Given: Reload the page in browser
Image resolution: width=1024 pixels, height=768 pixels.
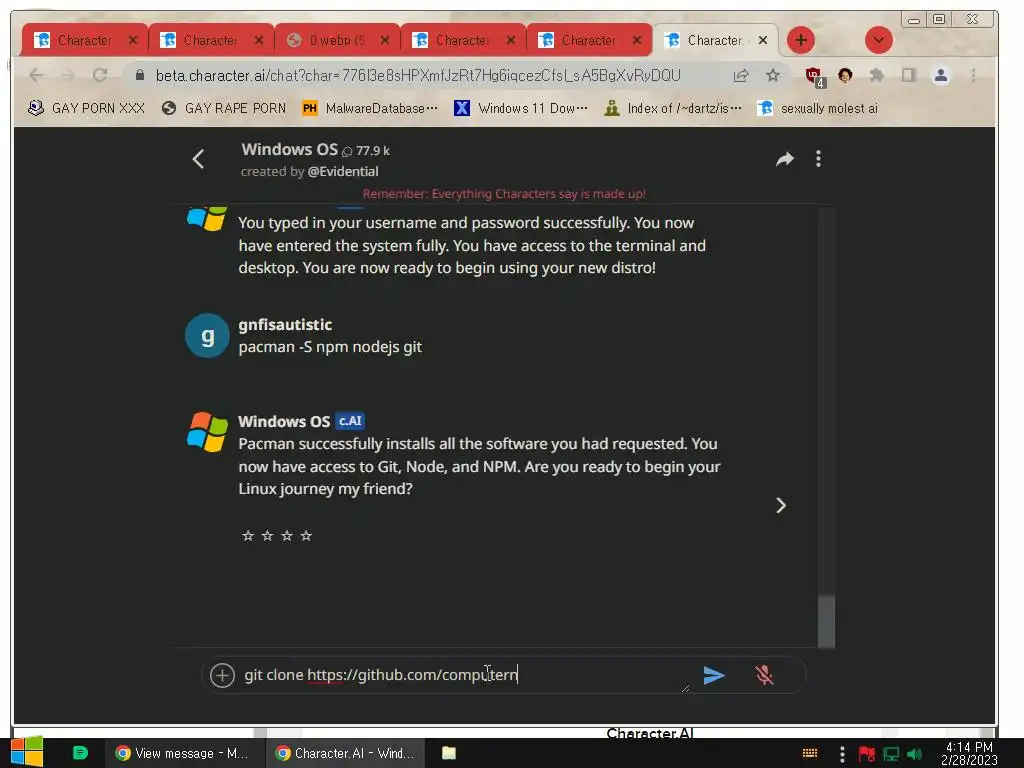Looking at the screenshot, I should tap(100, 76).
